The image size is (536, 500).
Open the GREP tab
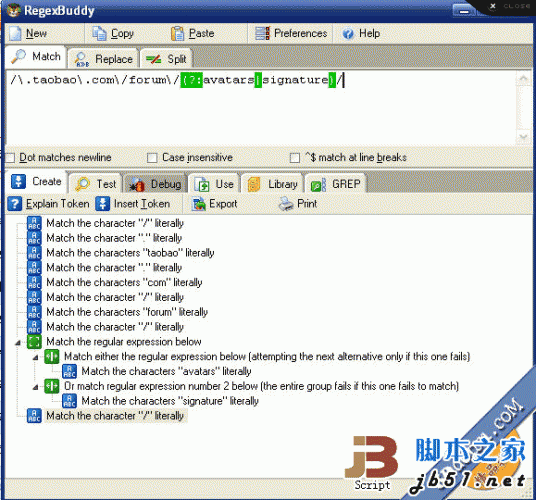point(335,184)
